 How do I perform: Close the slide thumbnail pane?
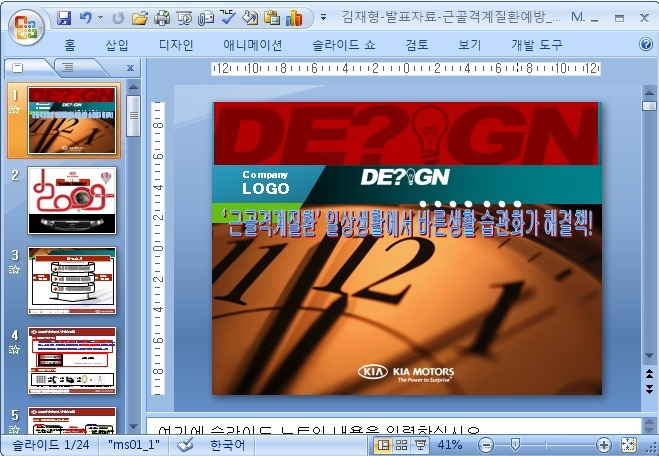click(x=130, y=68)
